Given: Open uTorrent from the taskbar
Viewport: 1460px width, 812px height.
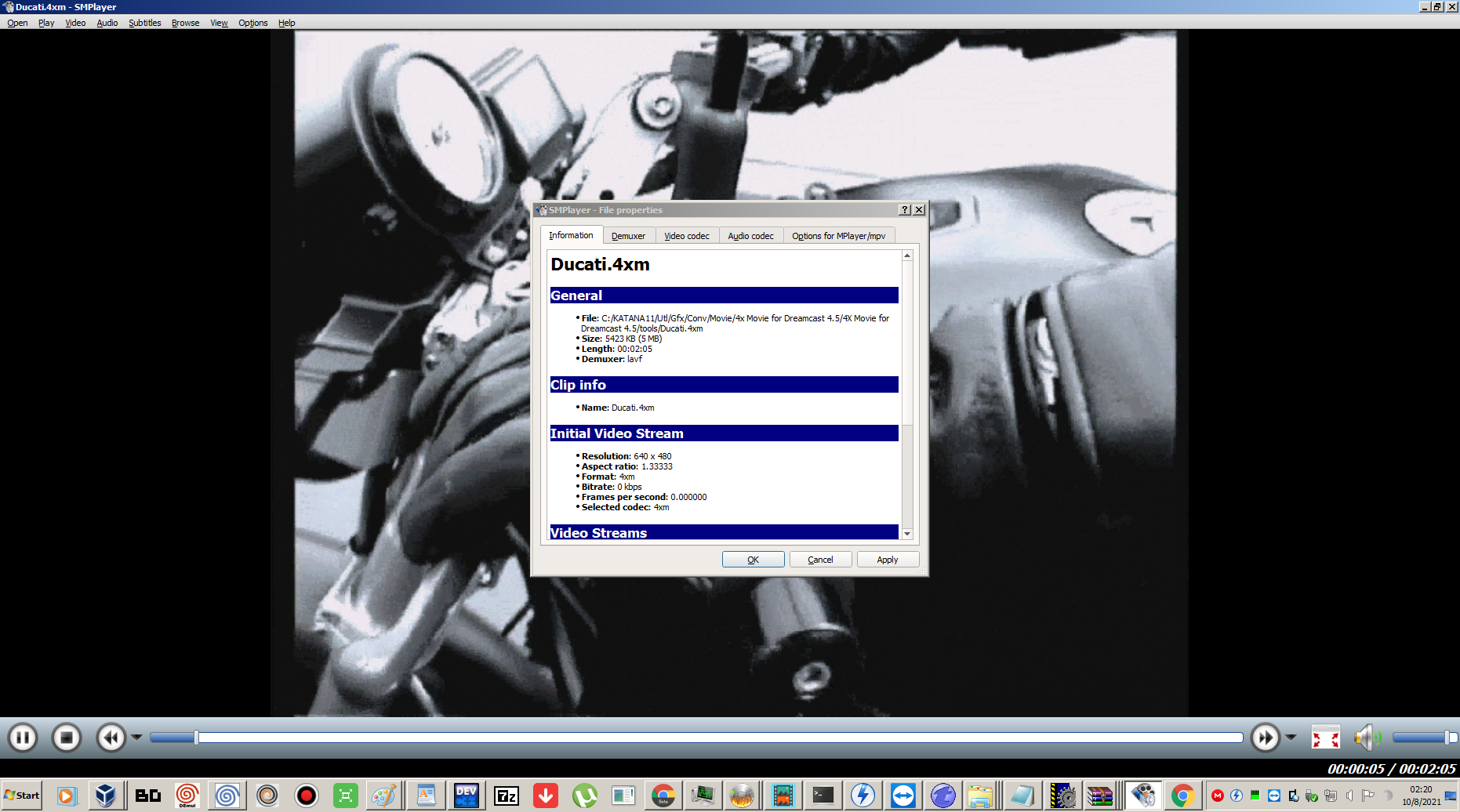Looking at the screenshot, I should coord(584,796).
